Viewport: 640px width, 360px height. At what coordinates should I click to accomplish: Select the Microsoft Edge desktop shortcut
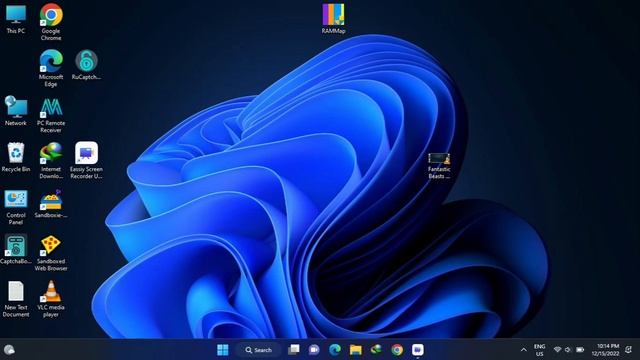click(x=51, y=68)
